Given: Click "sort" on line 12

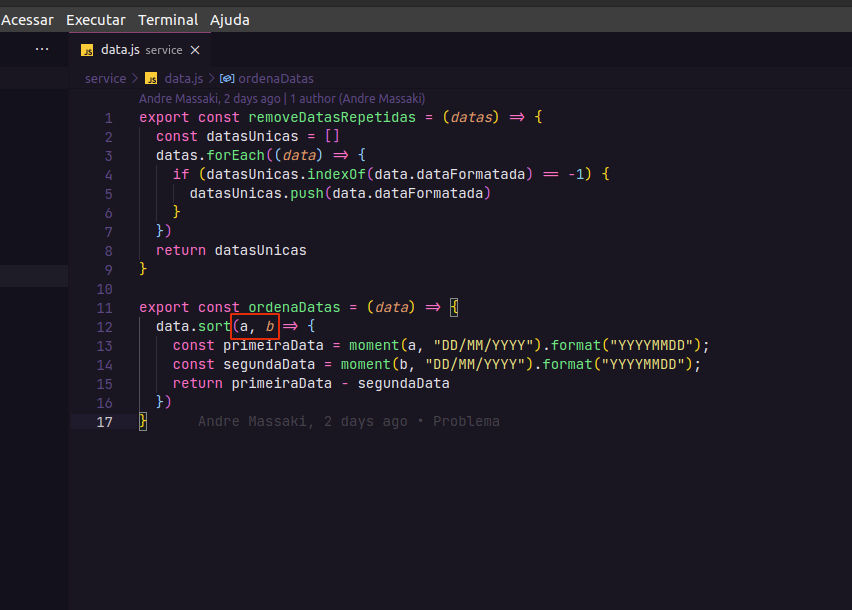Looking at the screenshot, I should 215,326.
